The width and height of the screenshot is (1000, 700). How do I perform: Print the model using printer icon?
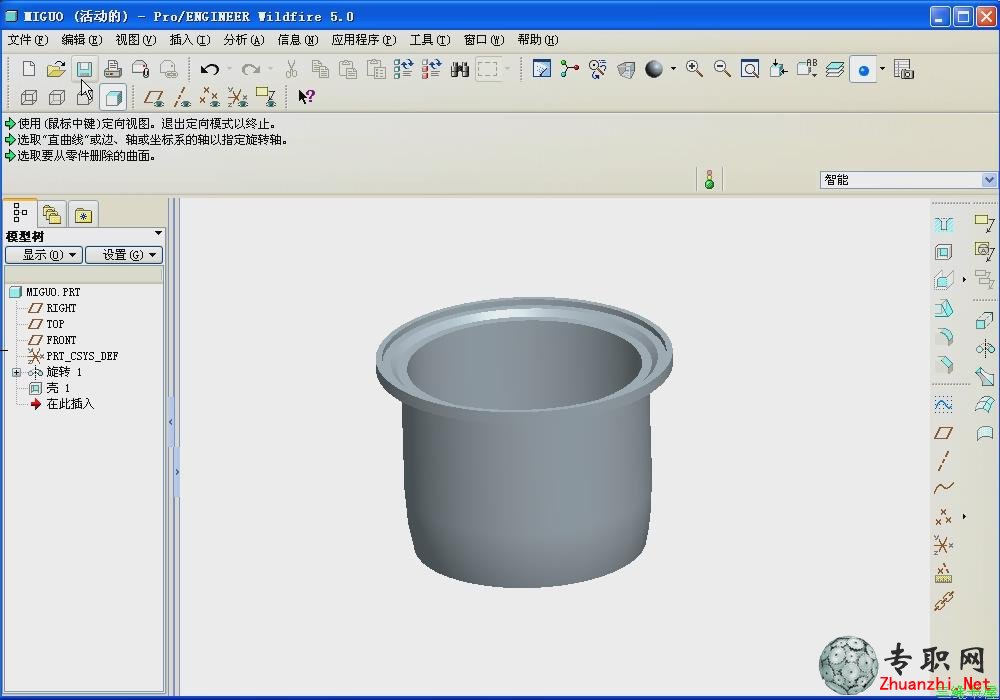click(113, 69)
